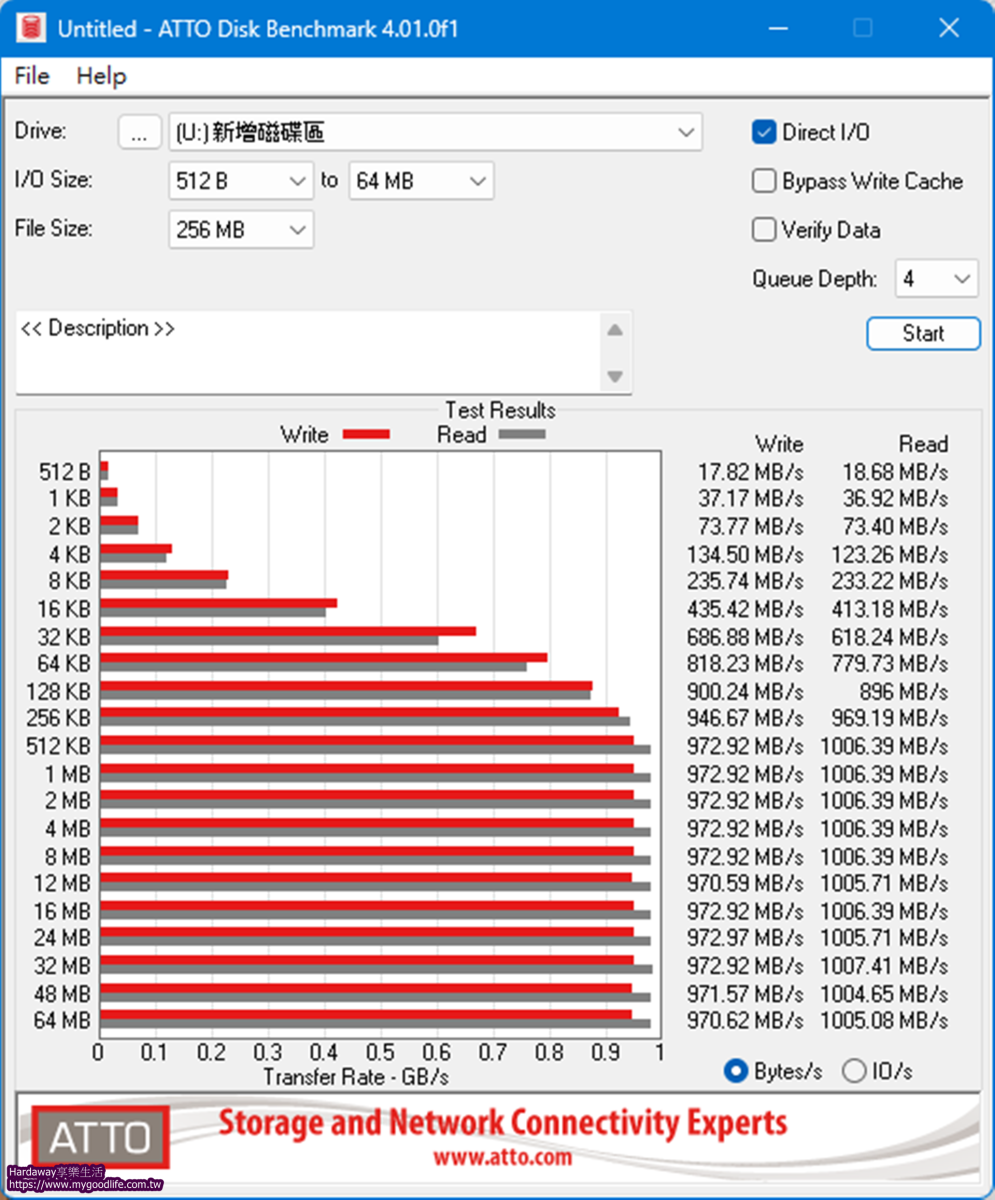Click write value 17.82 MB/s
995x1200 pixels.
pos(750,471)
